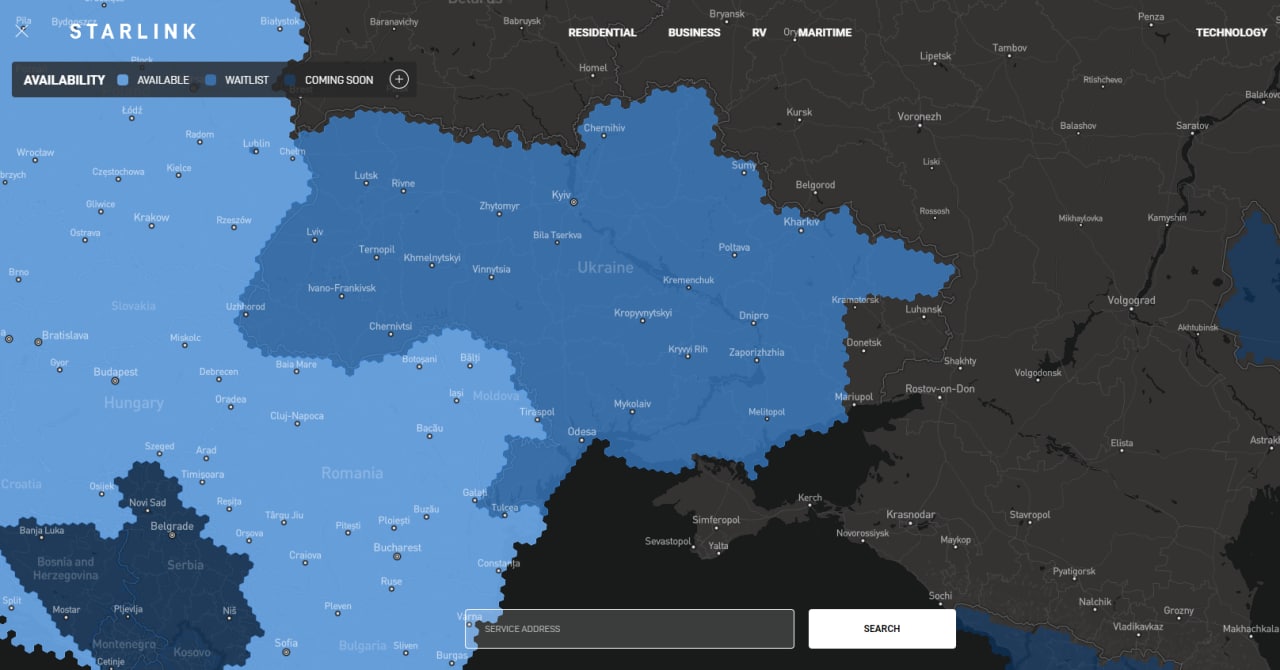The height and width of the screenshot is (670, 1280).
Task: Open the Maritime navigation link
Action: click(825, 33)
